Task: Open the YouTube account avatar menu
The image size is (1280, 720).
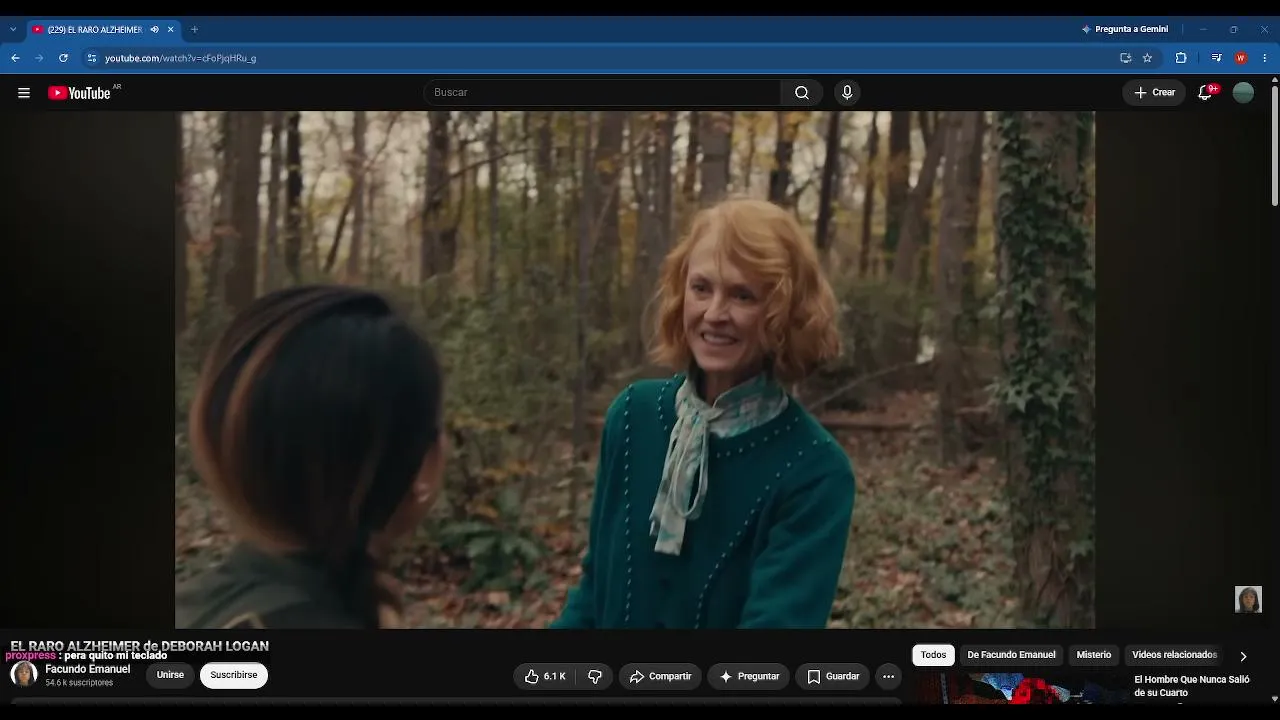Action: 1244,93
